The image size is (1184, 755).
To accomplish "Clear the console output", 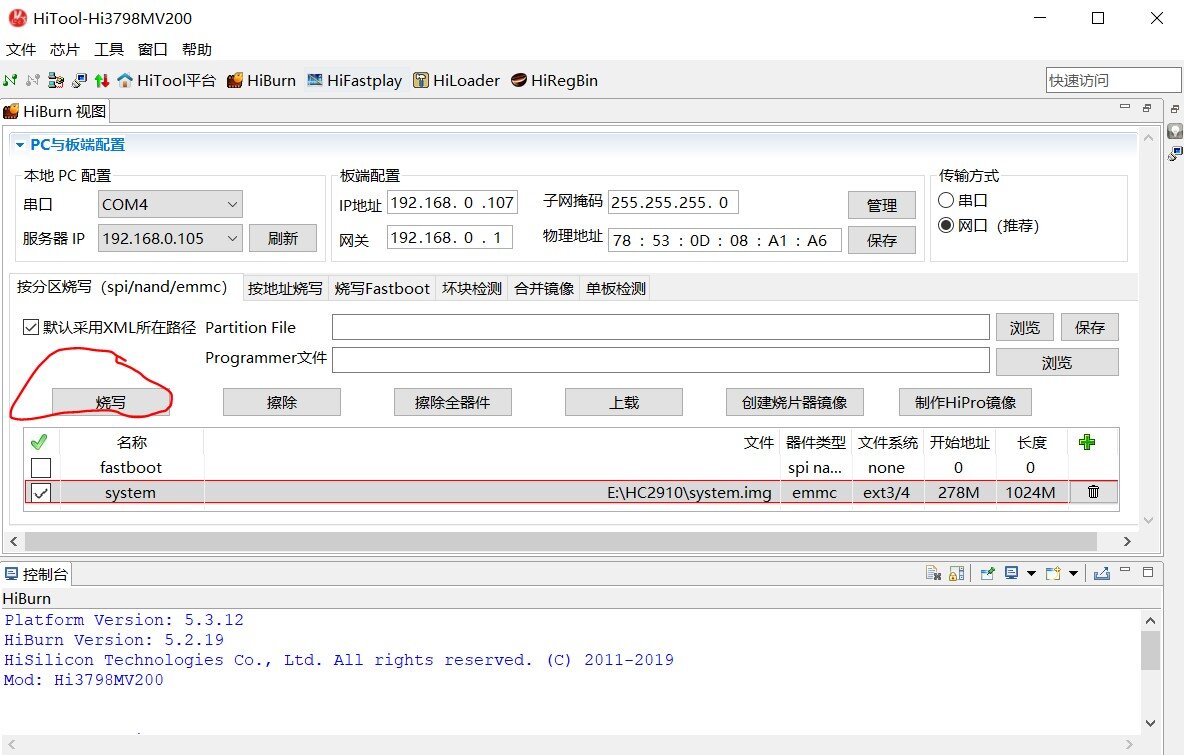I will pos(933,574).
